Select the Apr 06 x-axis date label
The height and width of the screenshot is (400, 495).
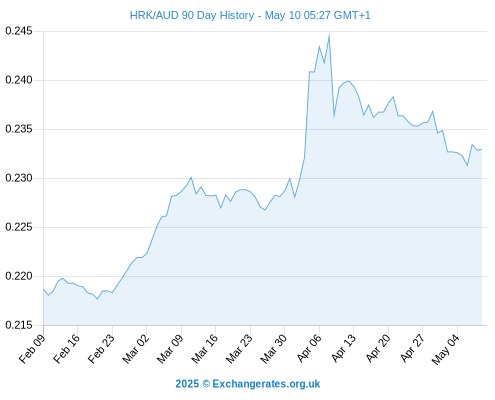pos(309,348)
